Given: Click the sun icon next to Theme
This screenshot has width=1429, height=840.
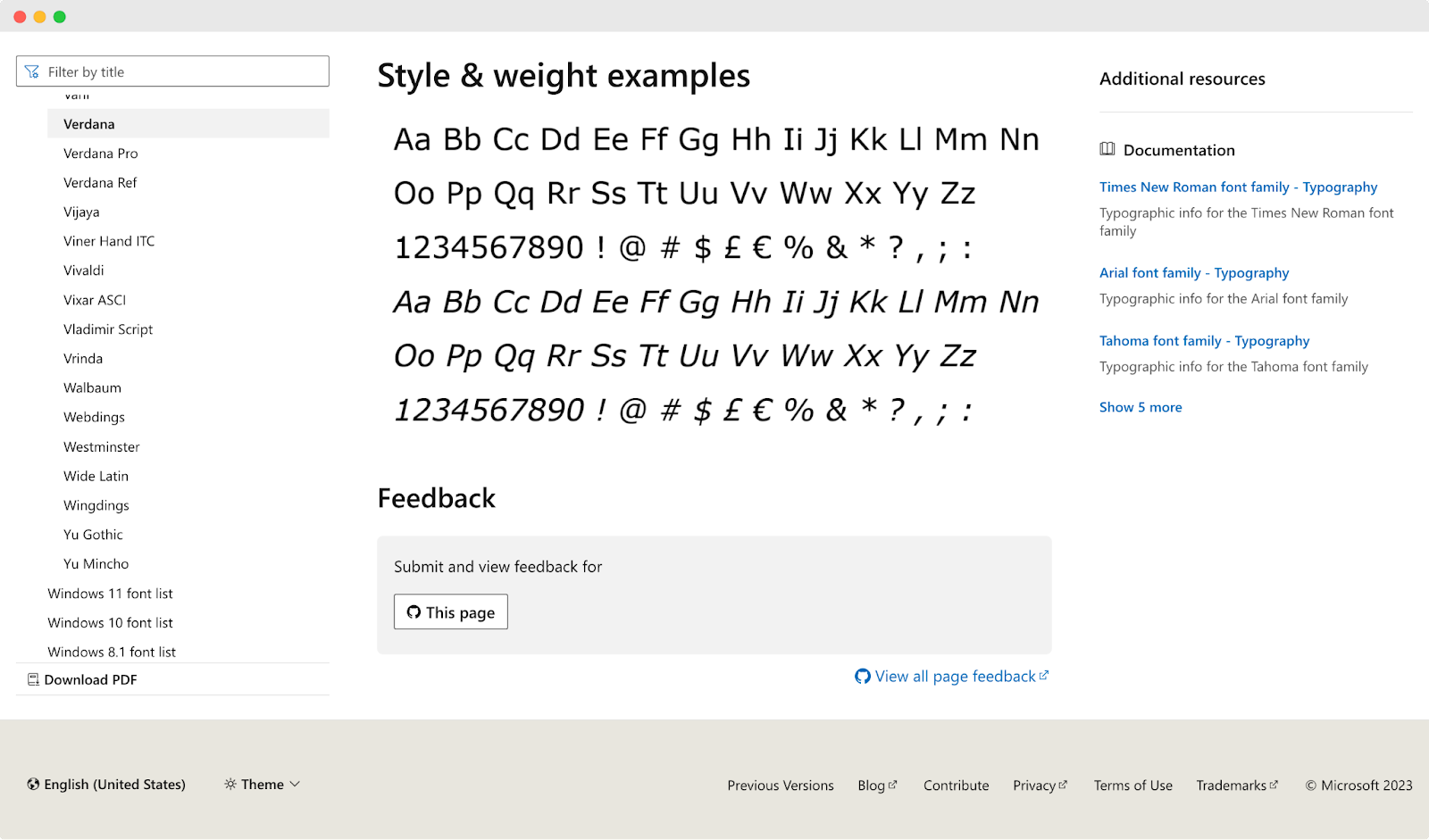Looking at the screenshot, I should (231, 784).
